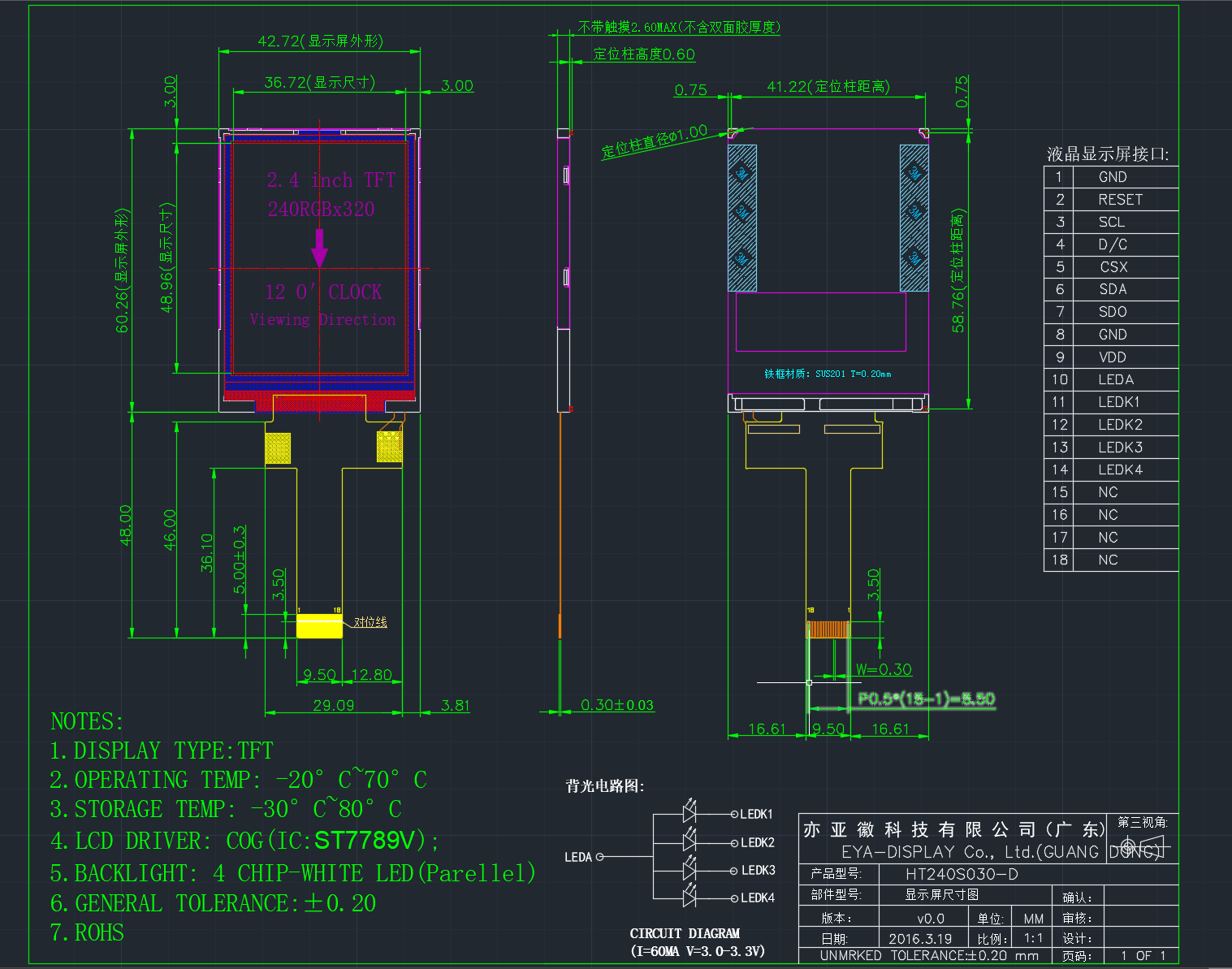The width and height of the screenshot is (1232, 969).
Task: Select the "58.76(定位柱距离)" vertical dimension
Action: pyautogui.click(x=958, y=271)
